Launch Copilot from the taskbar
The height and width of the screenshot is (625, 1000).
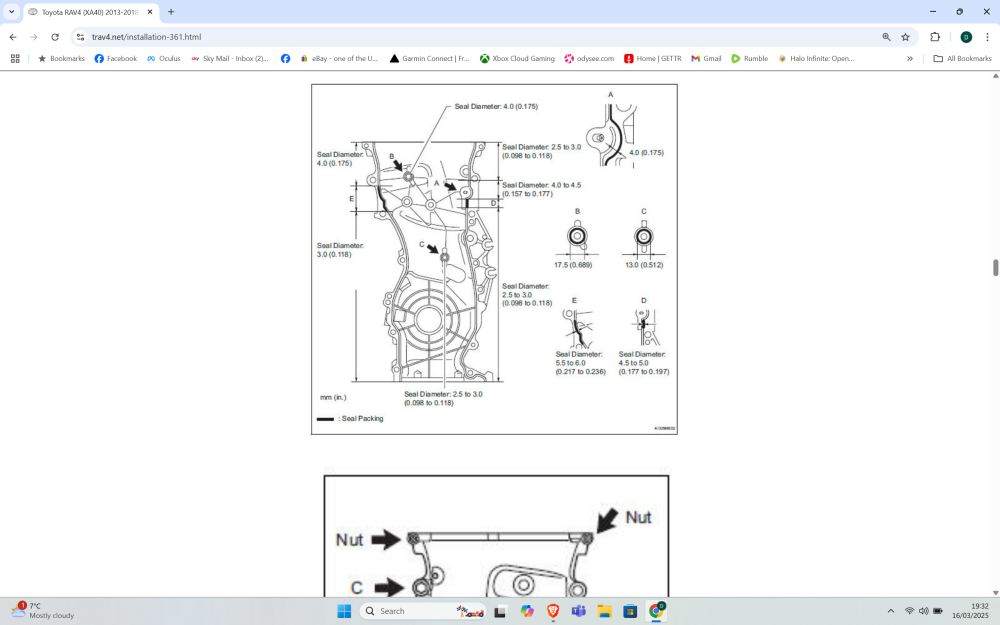click(527, 611)
